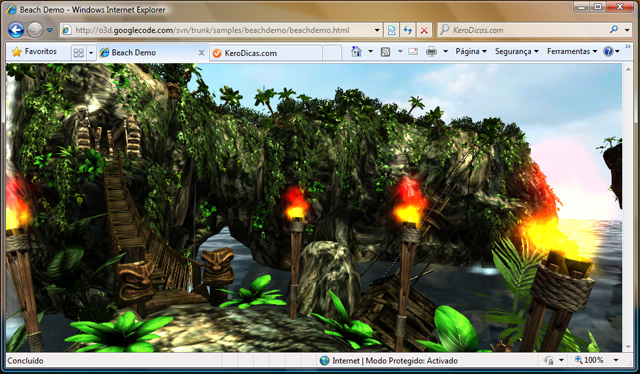The width and height of the screenshot is (640, 374).
Task: Open Favoritos panel
Action: [x=34, y=52]
